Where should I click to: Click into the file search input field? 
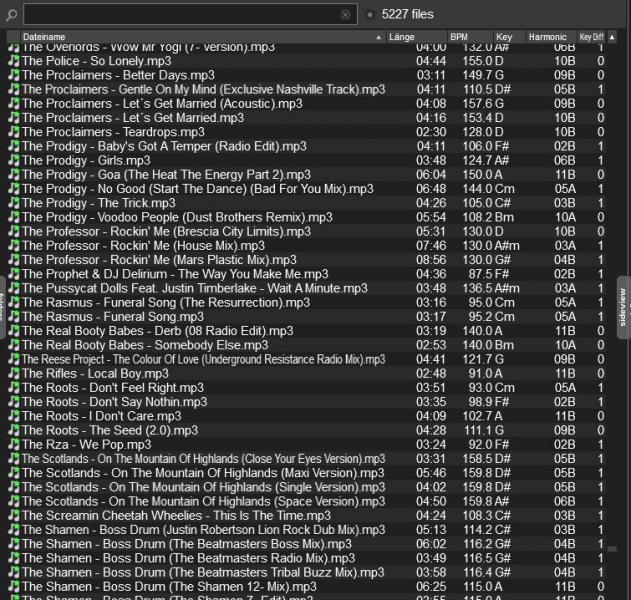[190, 14]
